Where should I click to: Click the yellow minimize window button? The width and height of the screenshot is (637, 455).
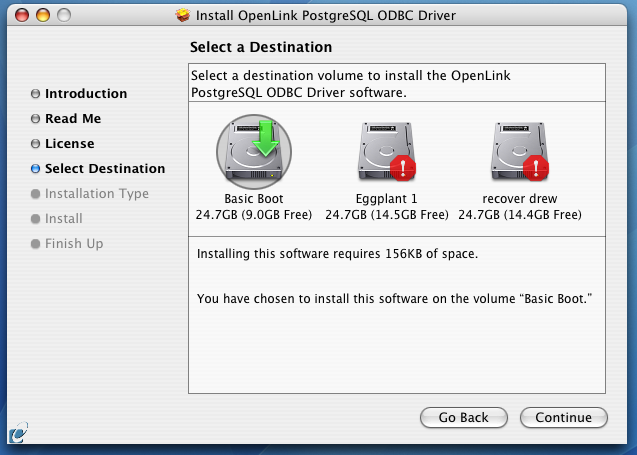tap(43, 15)
